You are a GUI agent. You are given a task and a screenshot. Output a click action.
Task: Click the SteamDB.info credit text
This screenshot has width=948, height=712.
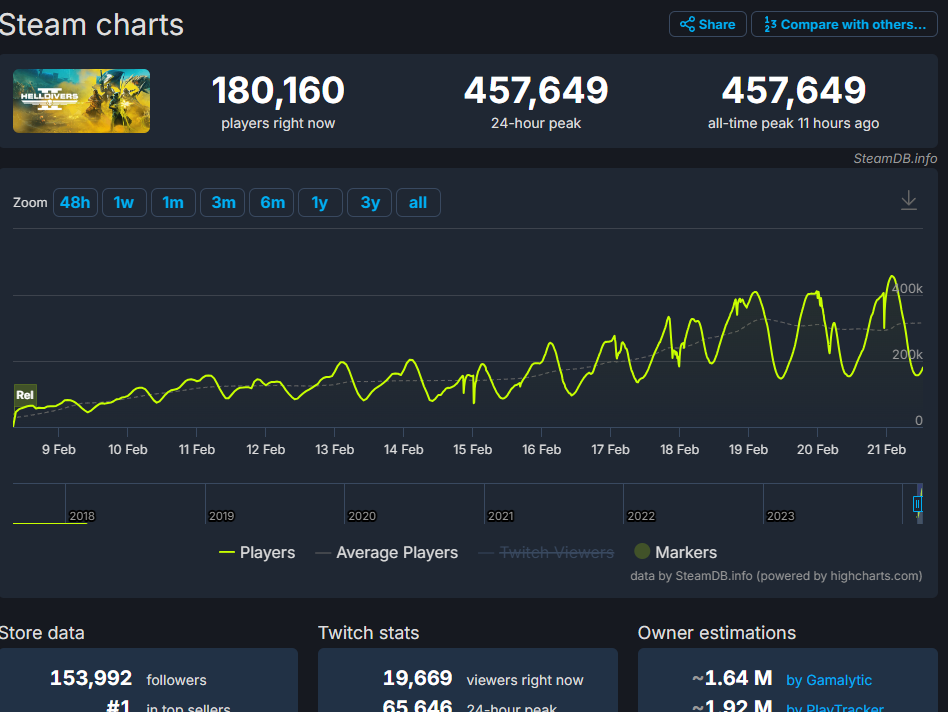pyautogui.click(x=895, y=158)
